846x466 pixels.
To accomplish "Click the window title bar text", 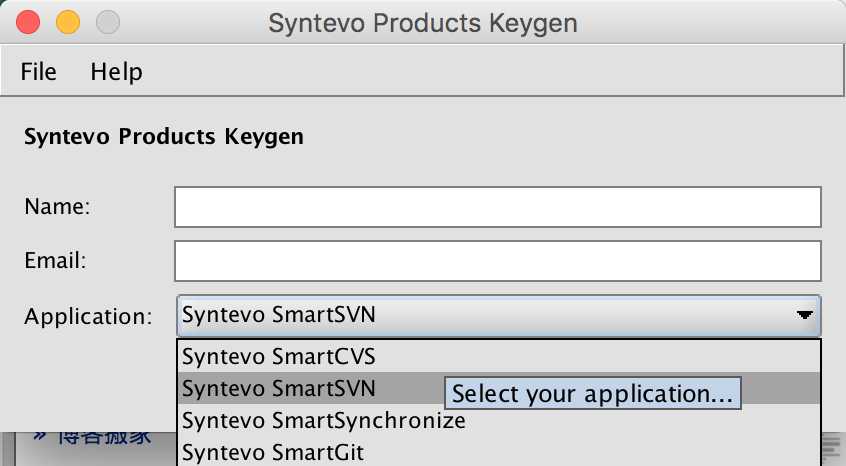I will click(x=422, y=22).
